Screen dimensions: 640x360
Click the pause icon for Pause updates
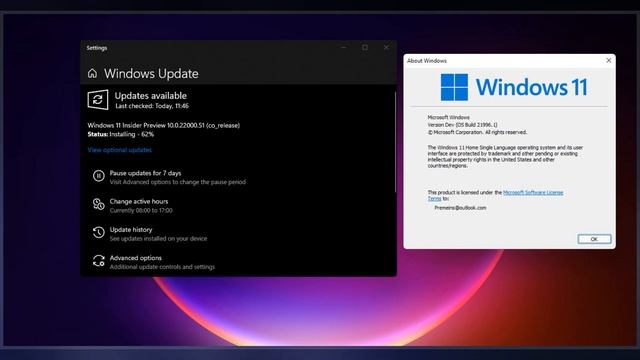coord(98,176)
